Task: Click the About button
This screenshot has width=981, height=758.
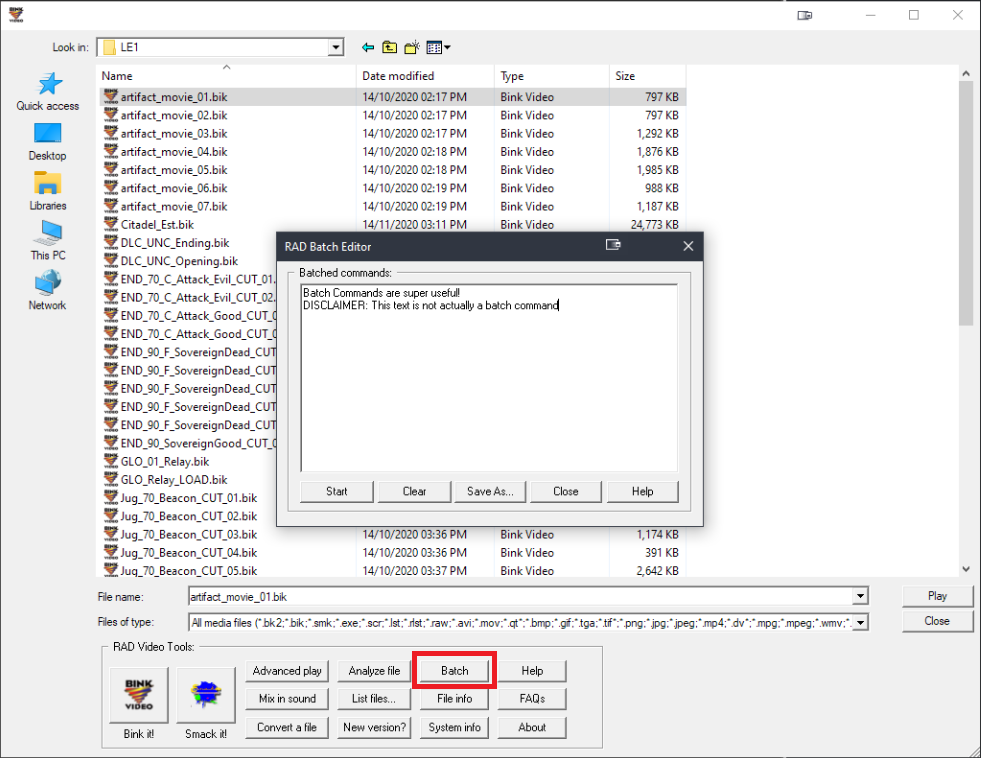Action: click(x=532, y=727)
